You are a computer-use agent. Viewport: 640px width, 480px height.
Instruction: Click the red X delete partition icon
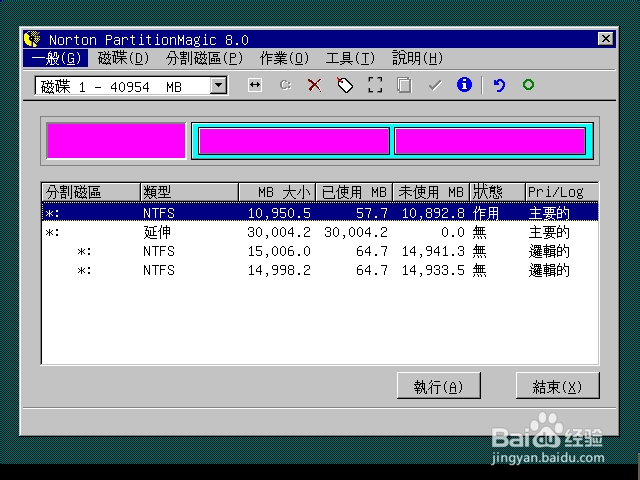[314, 85]
